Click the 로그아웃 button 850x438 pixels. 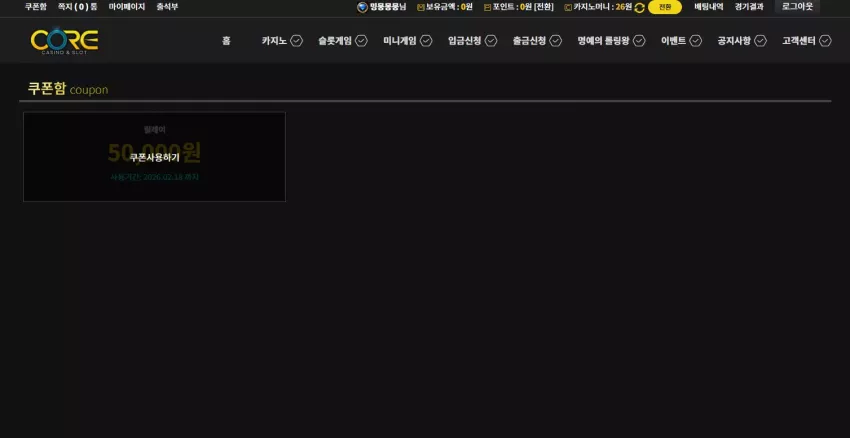point(797,7)
